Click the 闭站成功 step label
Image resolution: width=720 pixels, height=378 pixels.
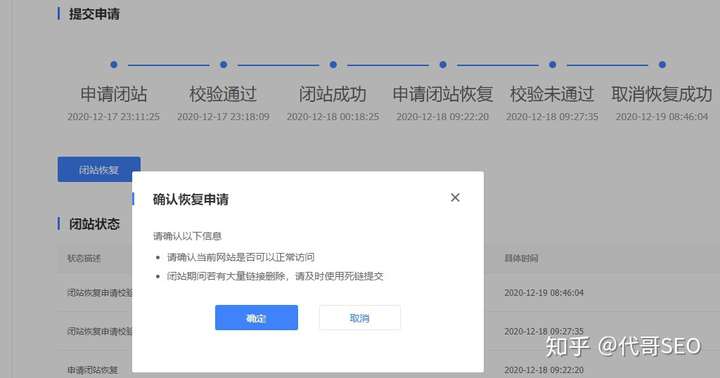[x=333, y=94]
